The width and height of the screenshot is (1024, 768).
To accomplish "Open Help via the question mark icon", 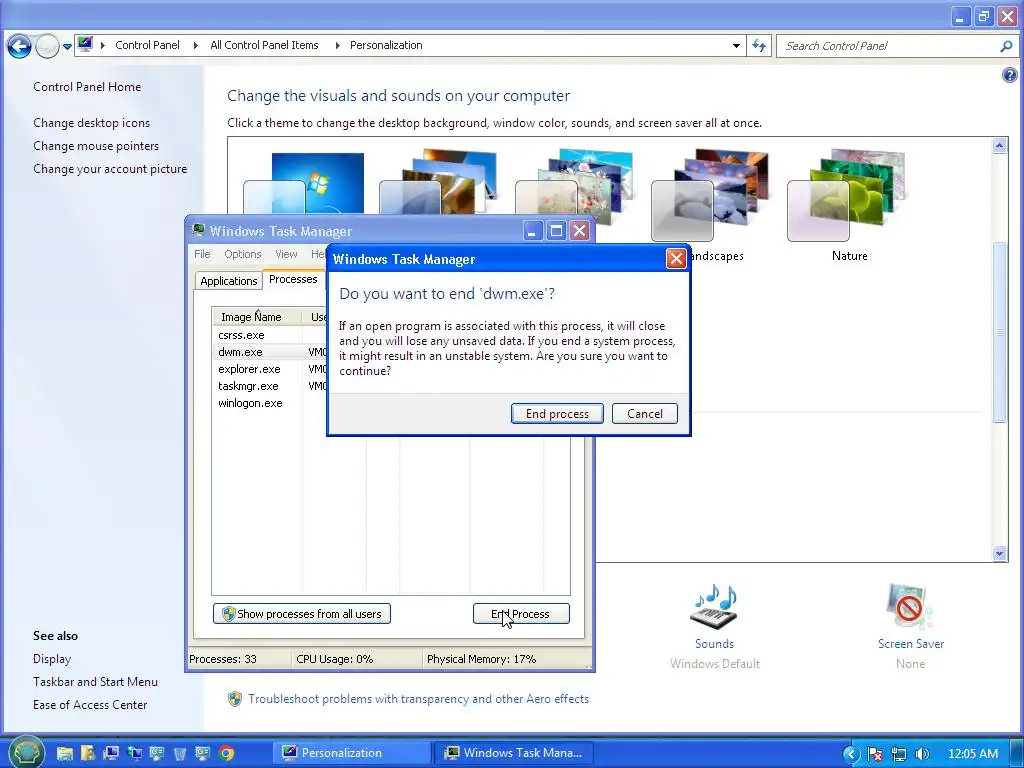I will click(x=1009, y=75).
